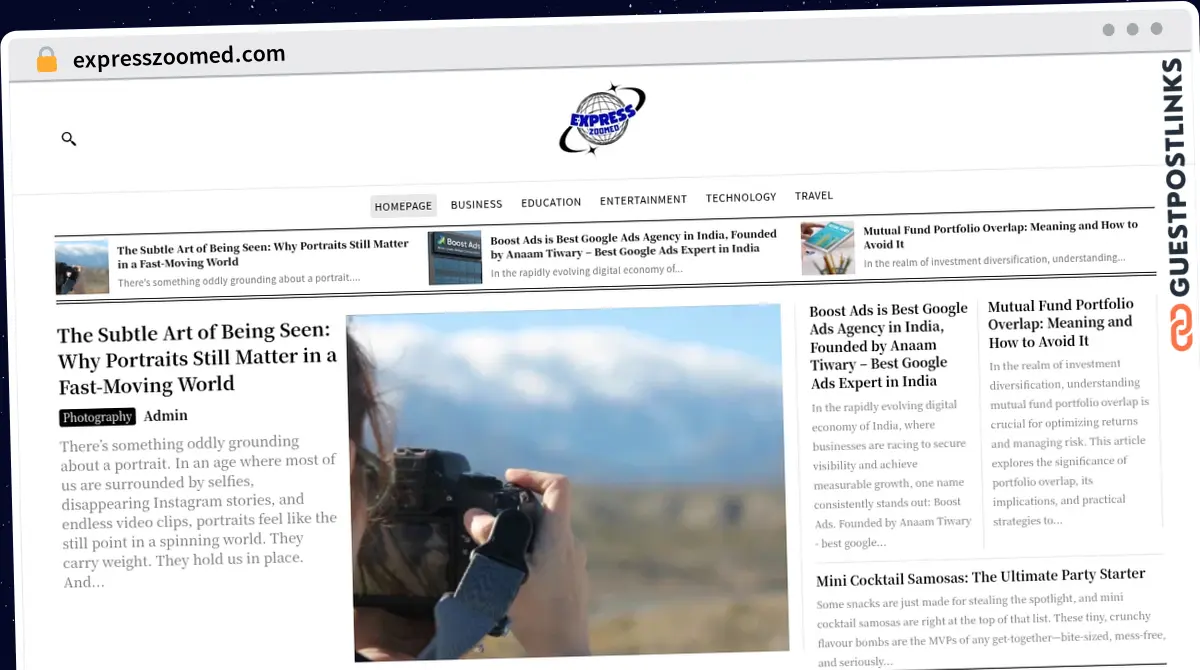Open the ticker headline 'Boost Ads is Best Google Ads Agency'
This screenshot has height=670, width=1200.
click(x=634, y=243)
